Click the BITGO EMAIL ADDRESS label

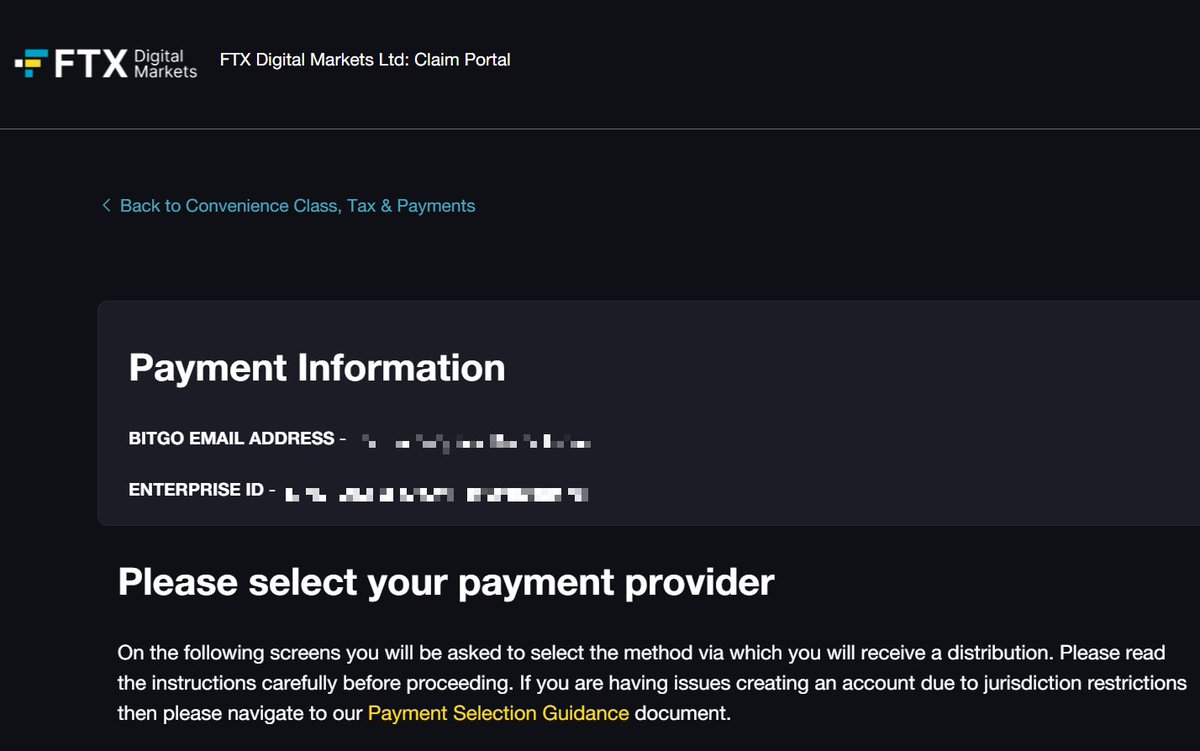pos(232,438)
